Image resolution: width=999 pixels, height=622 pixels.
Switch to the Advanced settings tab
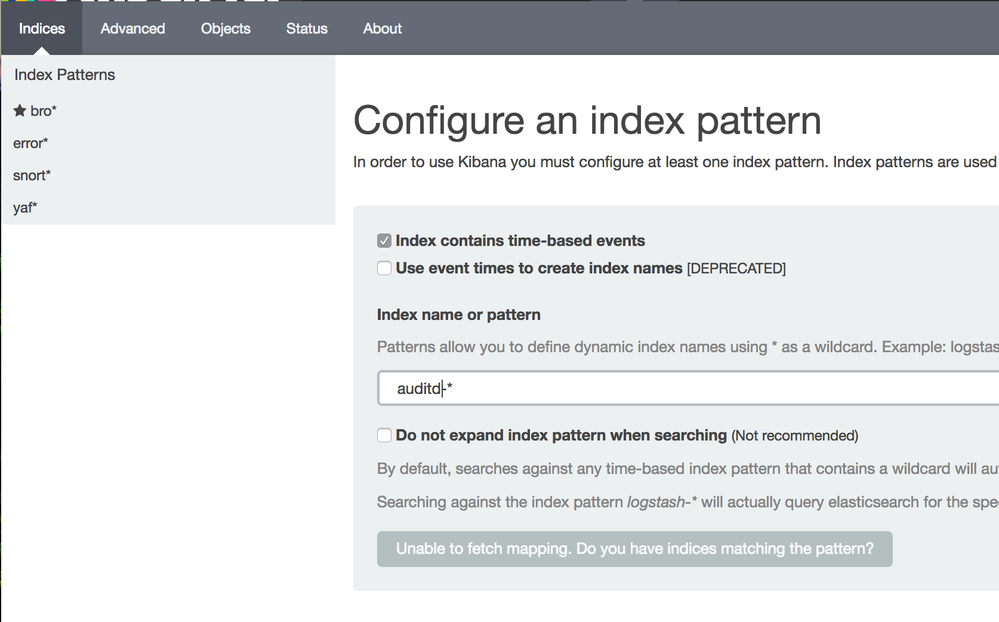point(133,28)
